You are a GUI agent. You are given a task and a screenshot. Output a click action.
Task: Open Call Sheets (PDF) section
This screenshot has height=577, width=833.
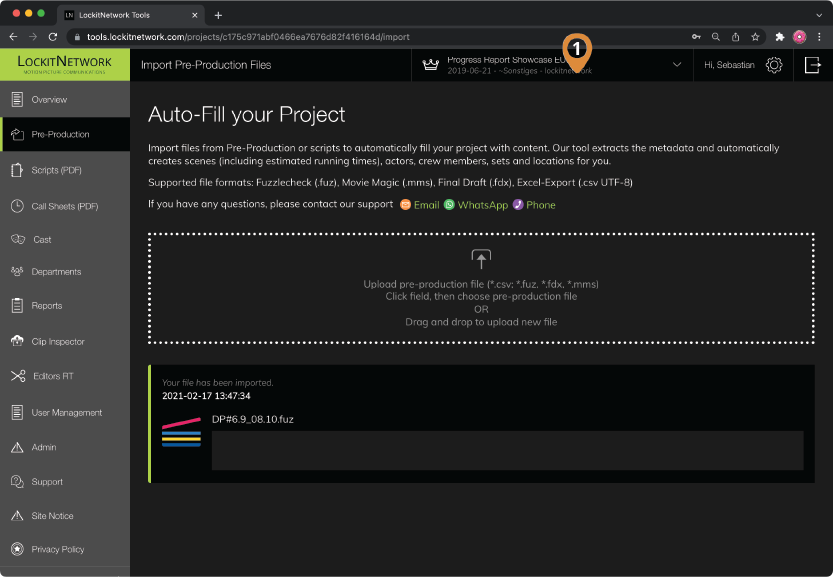pyautogui.click(x=65, y=206)
